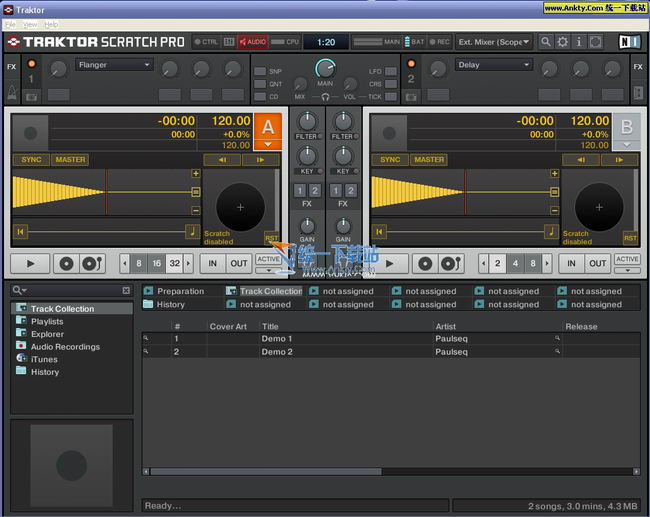Enable SNP snap checkbox

260,71
